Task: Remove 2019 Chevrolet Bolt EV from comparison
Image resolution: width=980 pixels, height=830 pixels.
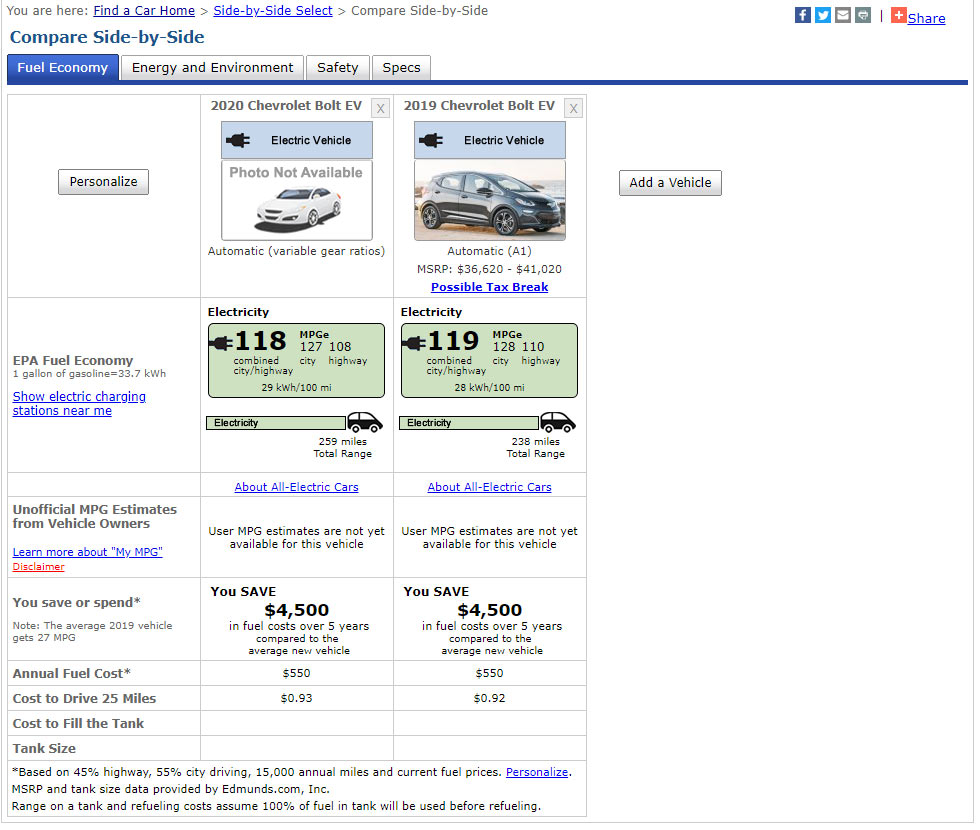Action: coord(573,108)
